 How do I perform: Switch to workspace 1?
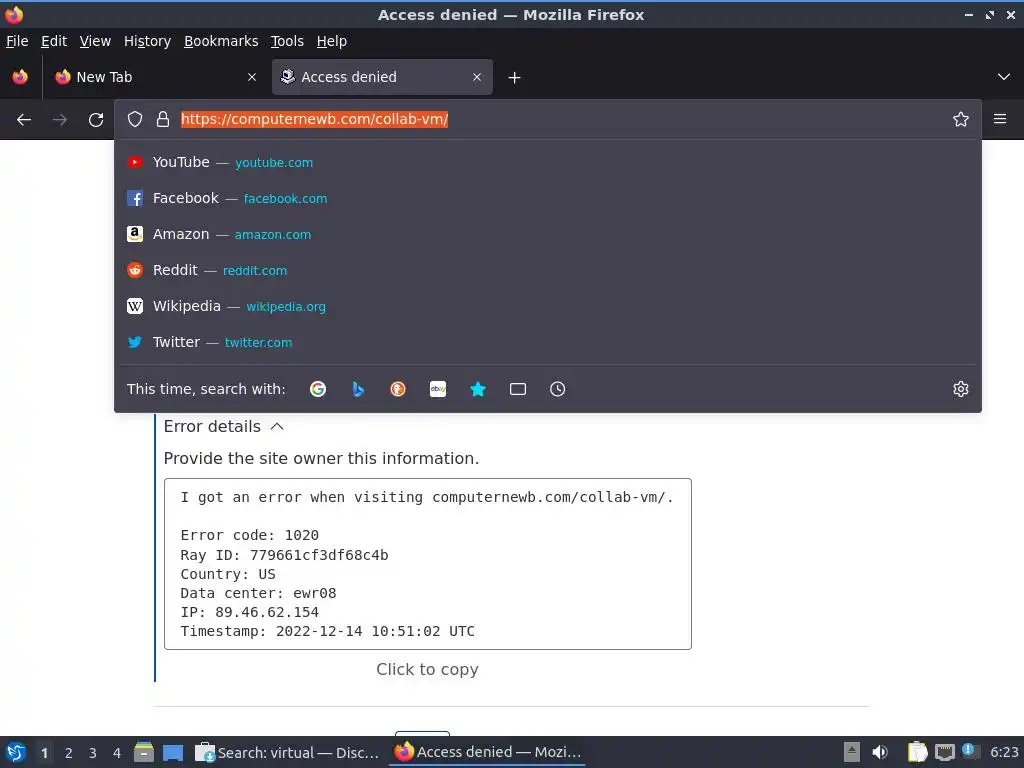coord(44,753)
